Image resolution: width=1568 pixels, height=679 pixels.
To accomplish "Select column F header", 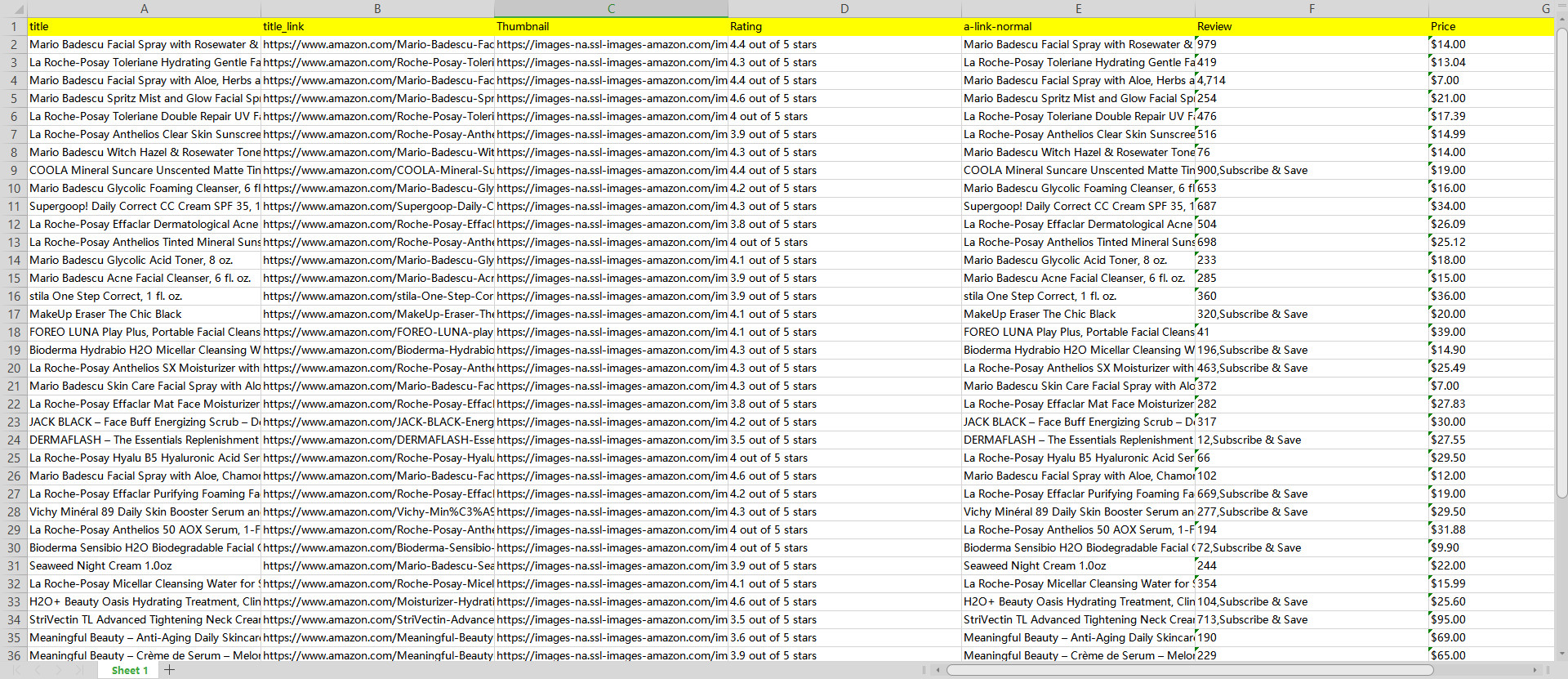I will (x=1312, y=8).
